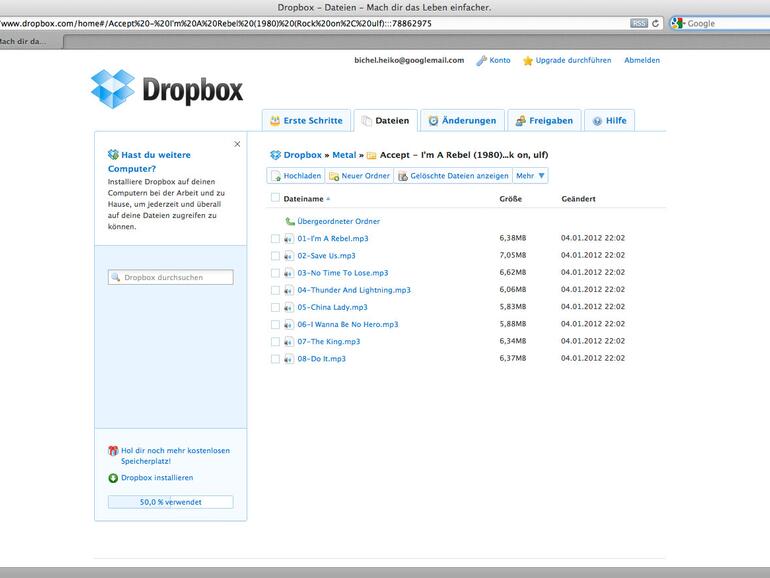Open the Konto account link
The image size is (770, 578).
click(x=500, y=60)
